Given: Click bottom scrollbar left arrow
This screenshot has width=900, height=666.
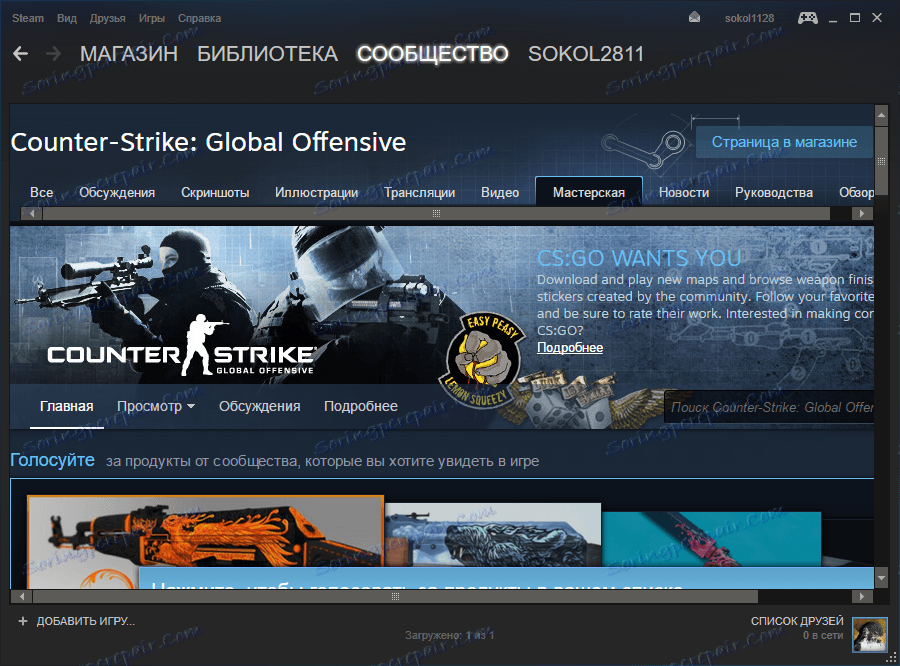Looking at the screenshot, I should 22,597.
